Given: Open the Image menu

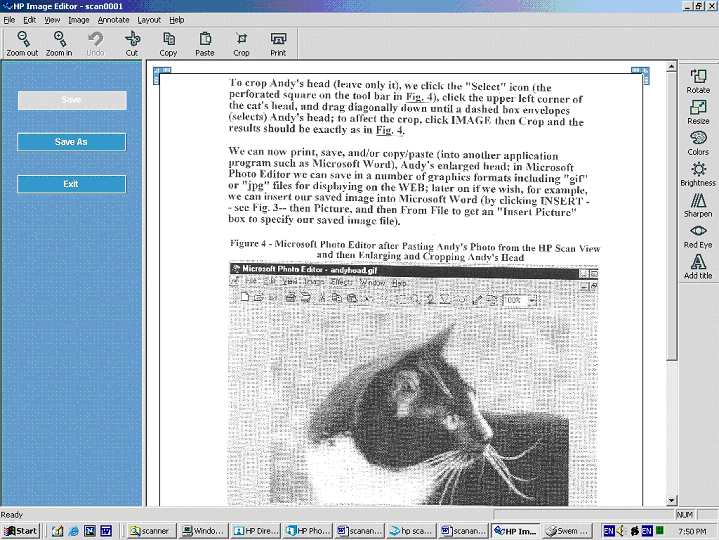Looking at the screenshot, I should coord(78,20).
